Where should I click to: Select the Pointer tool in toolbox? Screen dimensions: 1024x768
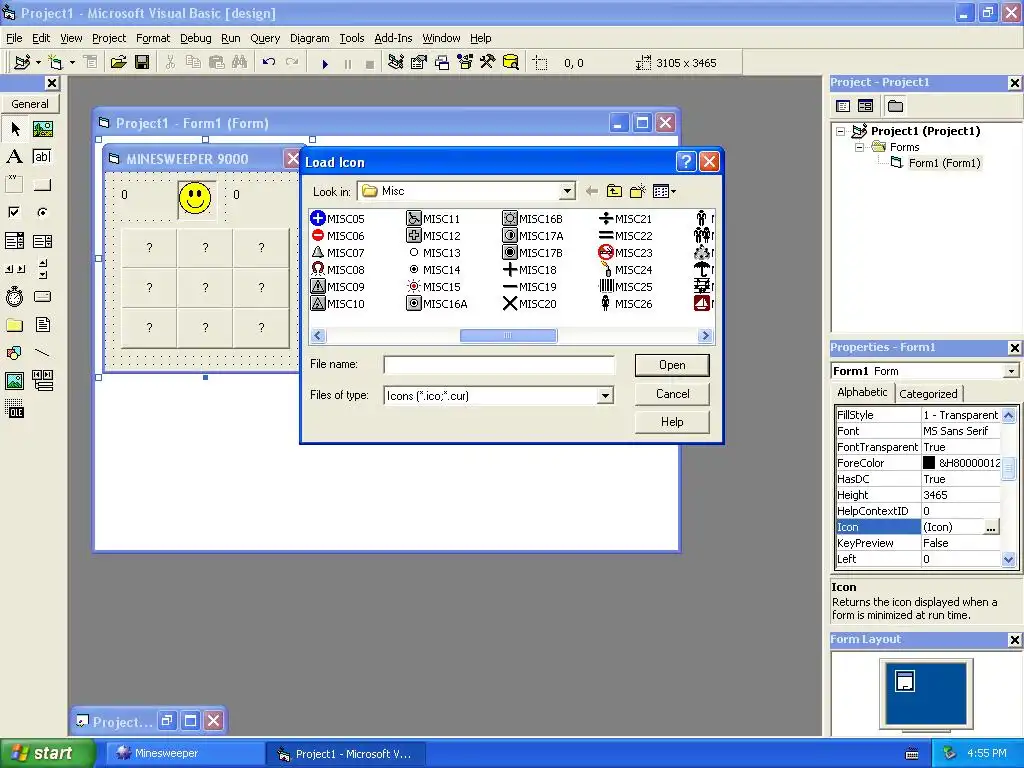[x=14, y=129]
